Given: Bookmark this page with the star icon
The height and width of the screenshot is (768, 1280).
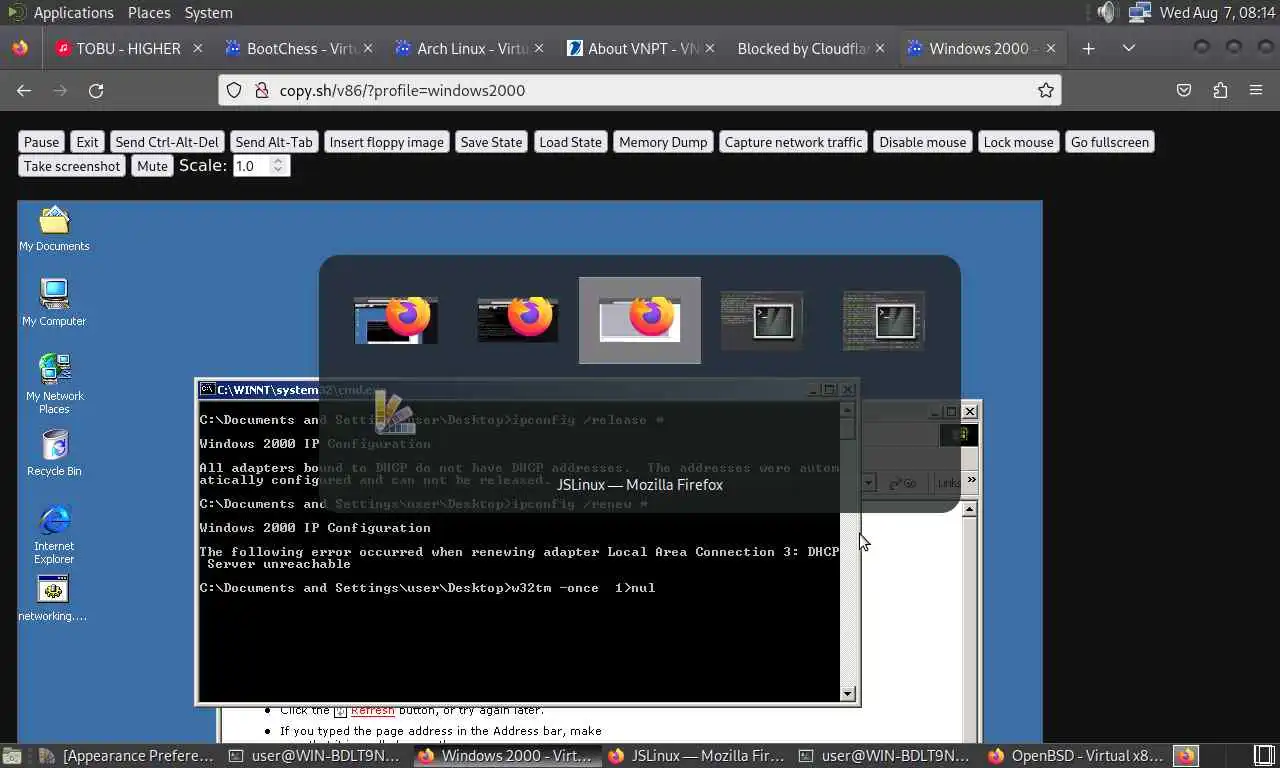Looking at the screenshot, I should click(1046, 90).
